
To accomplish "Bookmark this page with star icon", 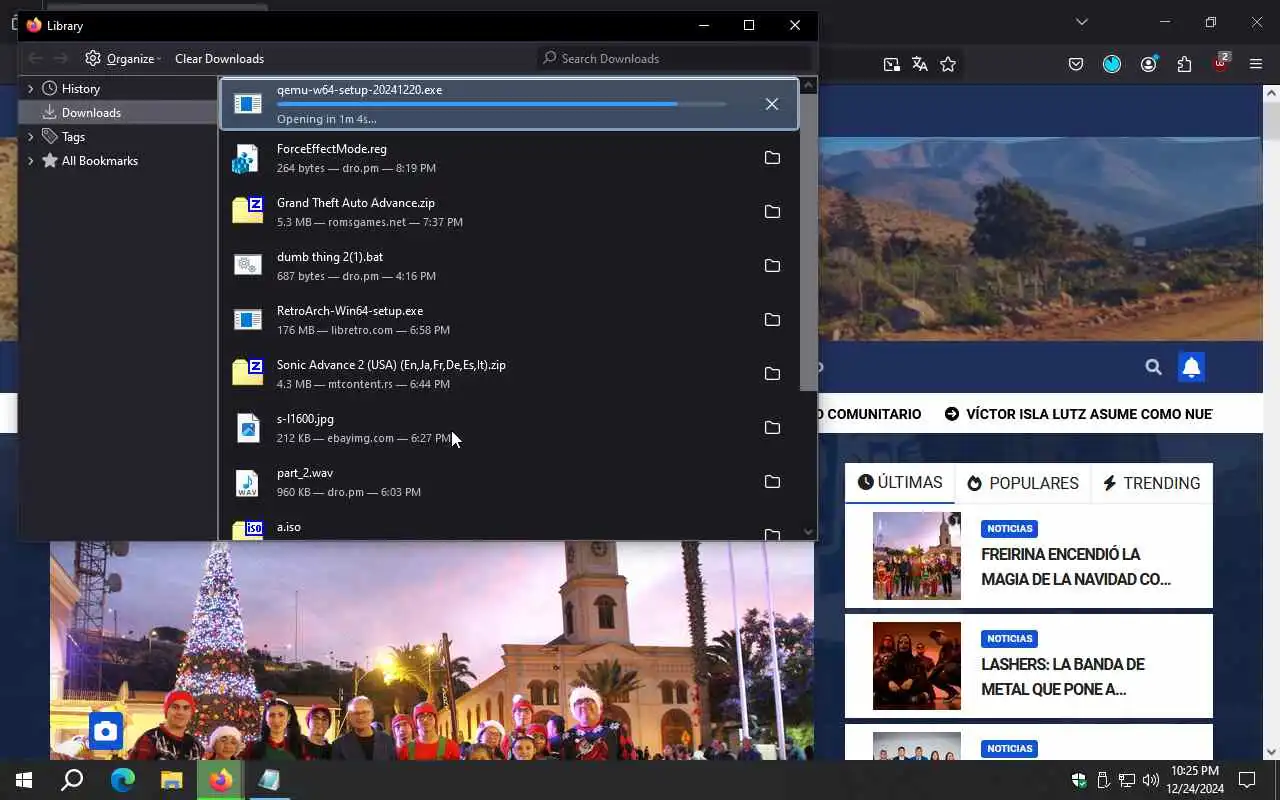I will (948, 64).
